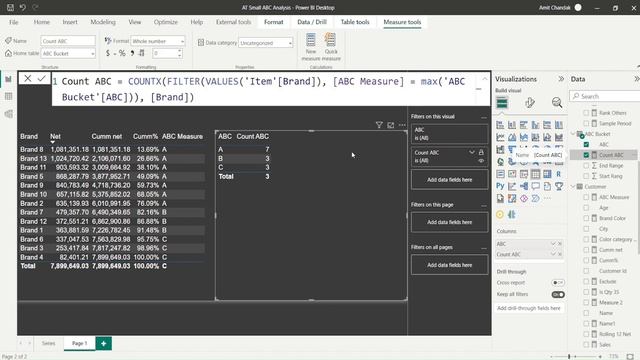
Task: Remove Count ABC from Columns well
Action: [x=560, y=254]
